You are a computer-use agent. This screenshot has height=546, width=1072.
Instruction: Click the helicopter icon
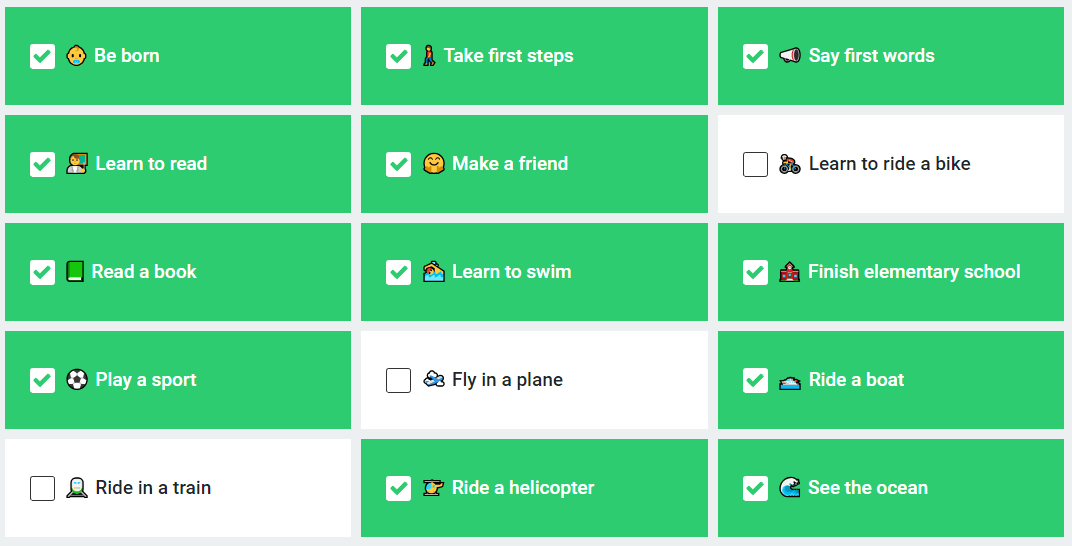point(434,488)
